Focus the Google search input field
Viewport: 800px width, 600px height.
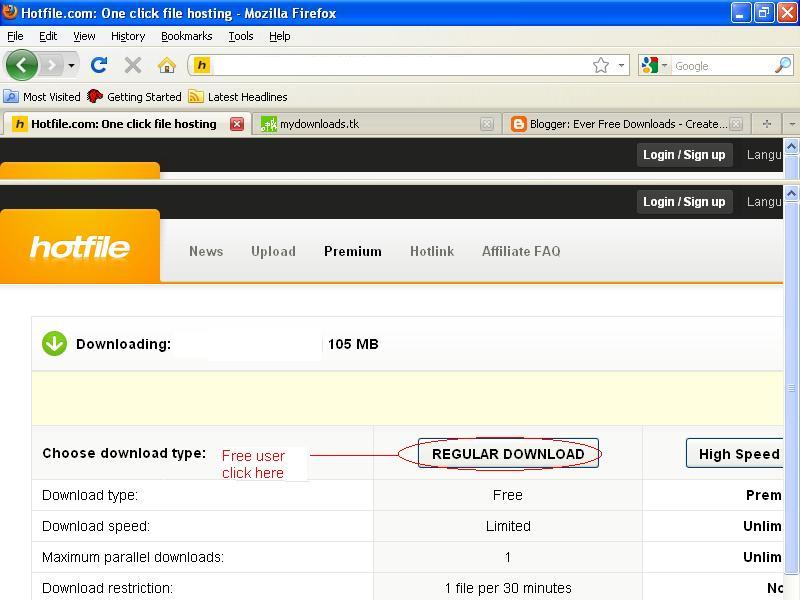[x=721, y=66]
